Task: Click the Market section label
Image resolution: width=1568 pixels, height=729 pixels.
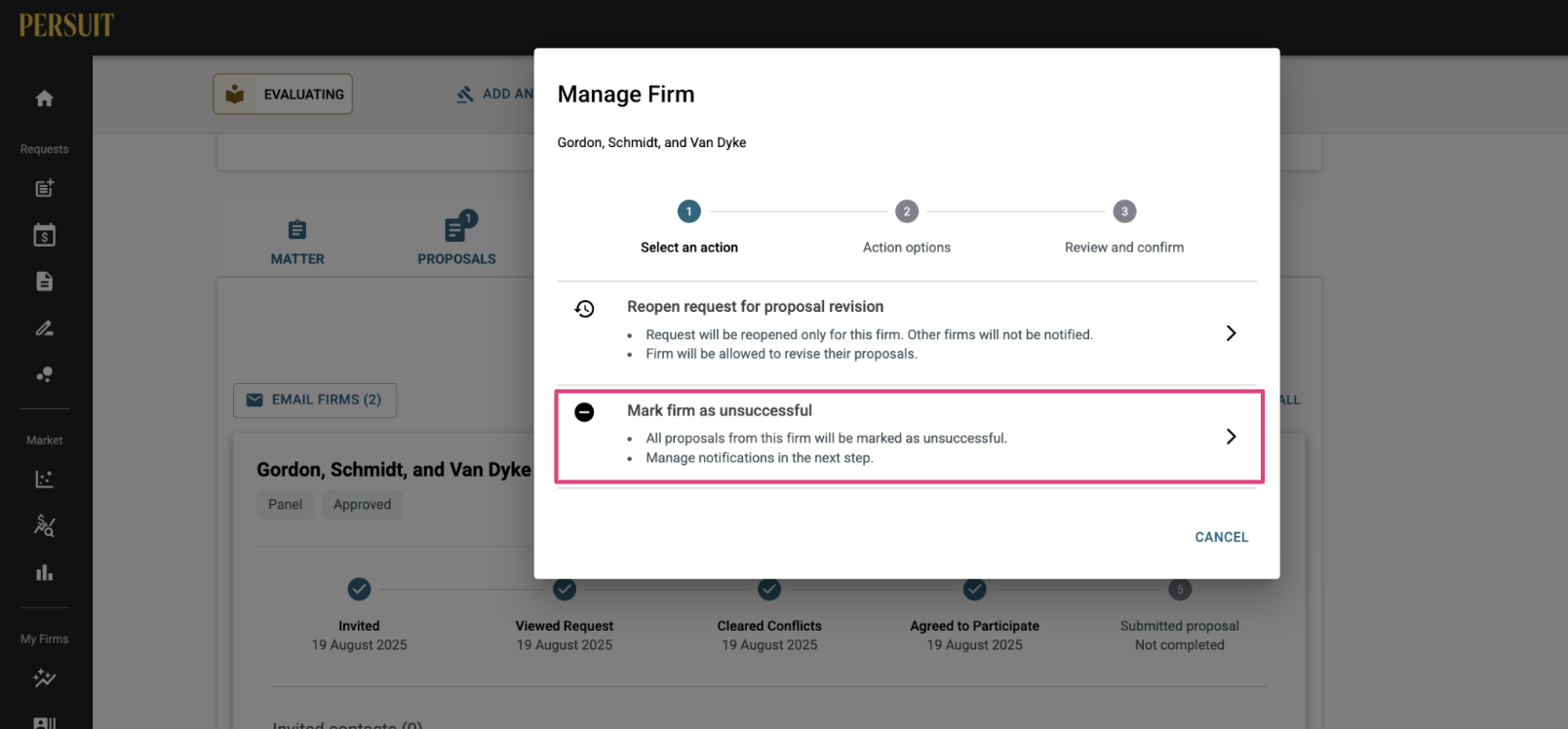Action: 44,441
